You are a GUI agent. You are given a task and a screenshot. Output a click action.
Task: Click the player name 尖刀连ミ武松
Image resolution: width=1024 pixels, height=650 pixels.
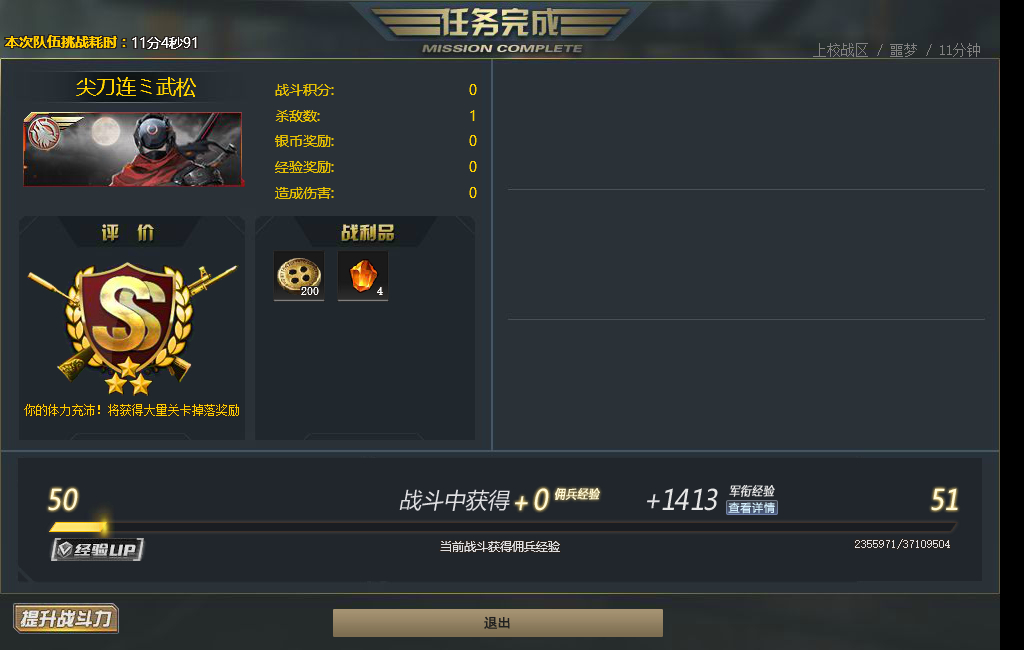136,87
